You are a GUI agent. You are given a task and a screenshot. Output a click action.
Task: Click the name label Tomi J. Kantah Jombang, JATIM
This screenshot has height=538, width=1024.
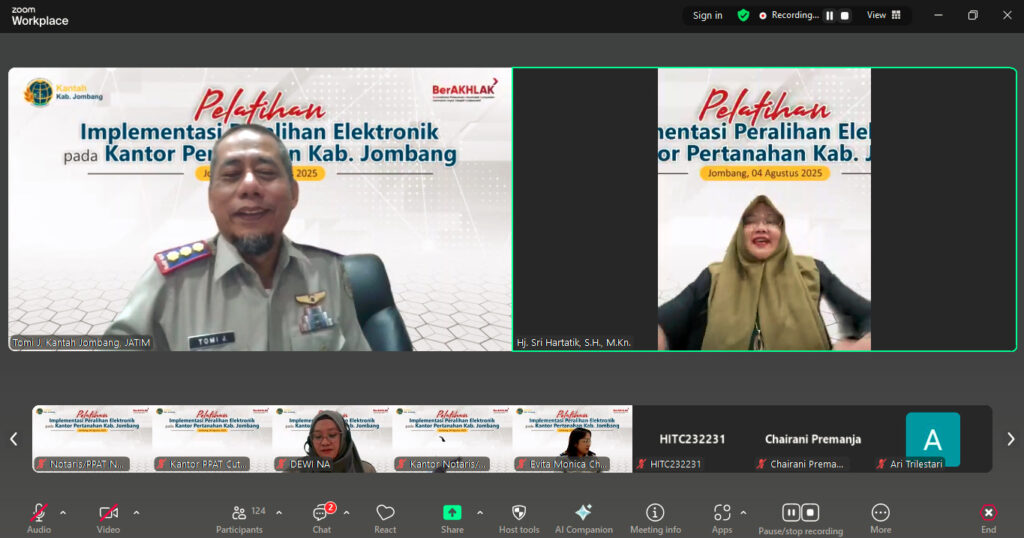point(81,343)
